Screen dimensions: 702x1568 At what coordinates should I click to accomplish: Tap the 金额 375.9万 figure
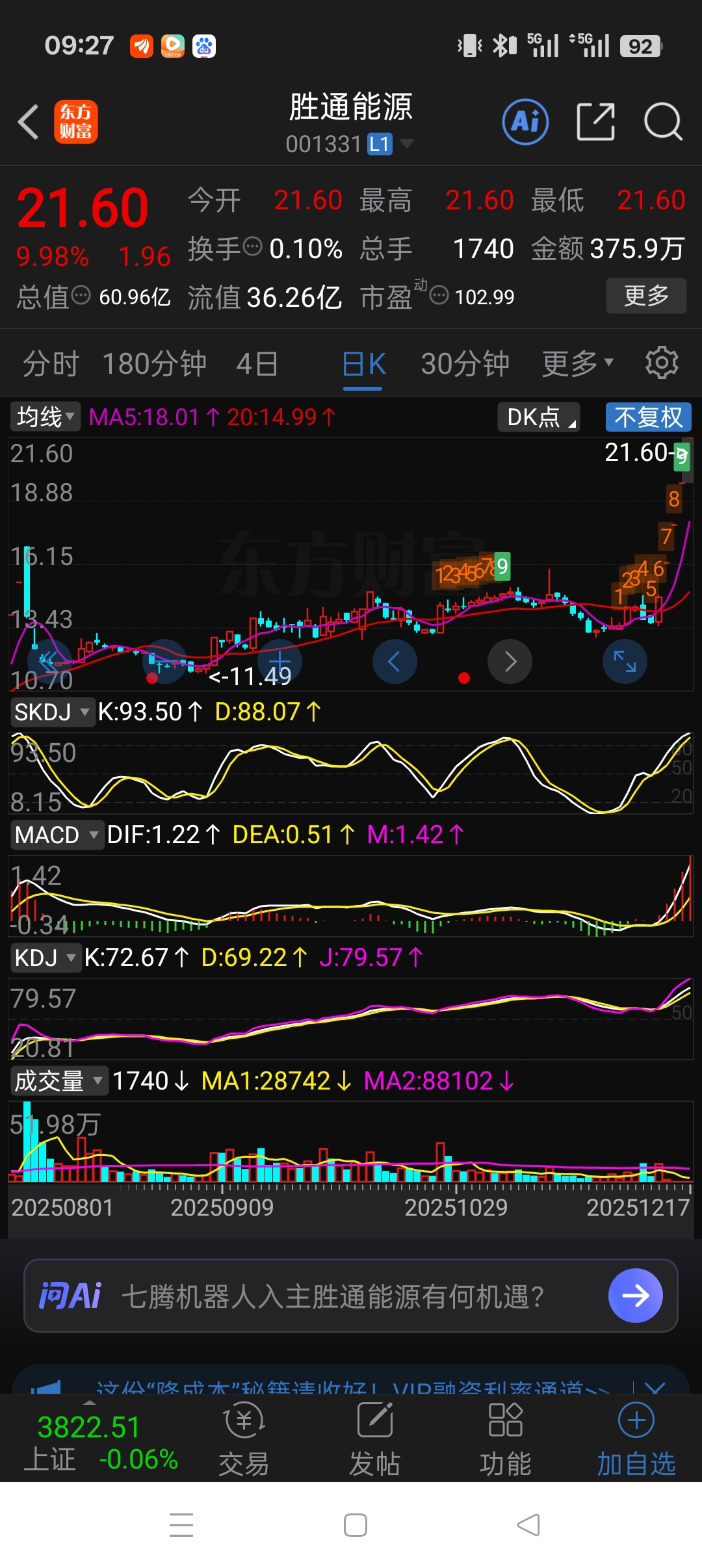[608, 248]
